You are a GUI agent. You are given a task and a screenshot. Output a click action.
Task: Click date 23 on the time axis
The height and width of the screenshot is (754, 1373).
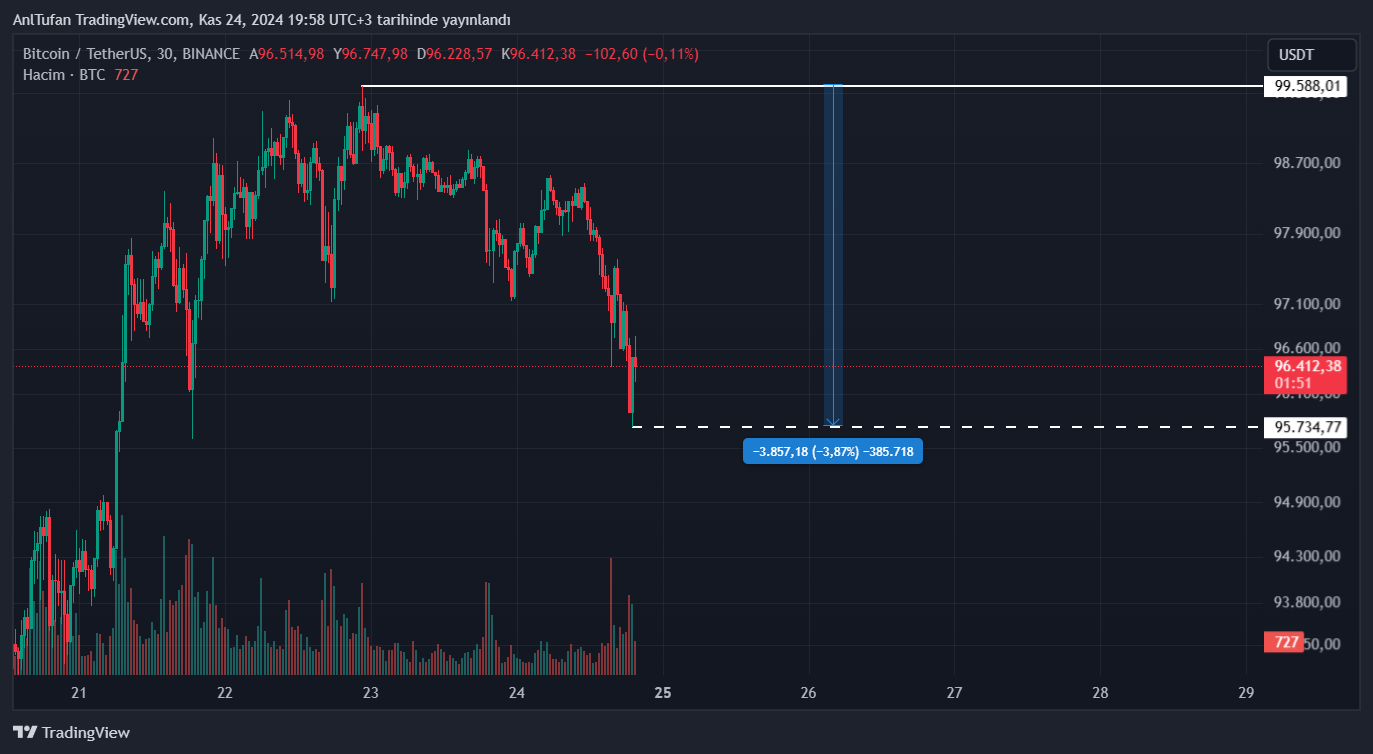coord(370,692)
